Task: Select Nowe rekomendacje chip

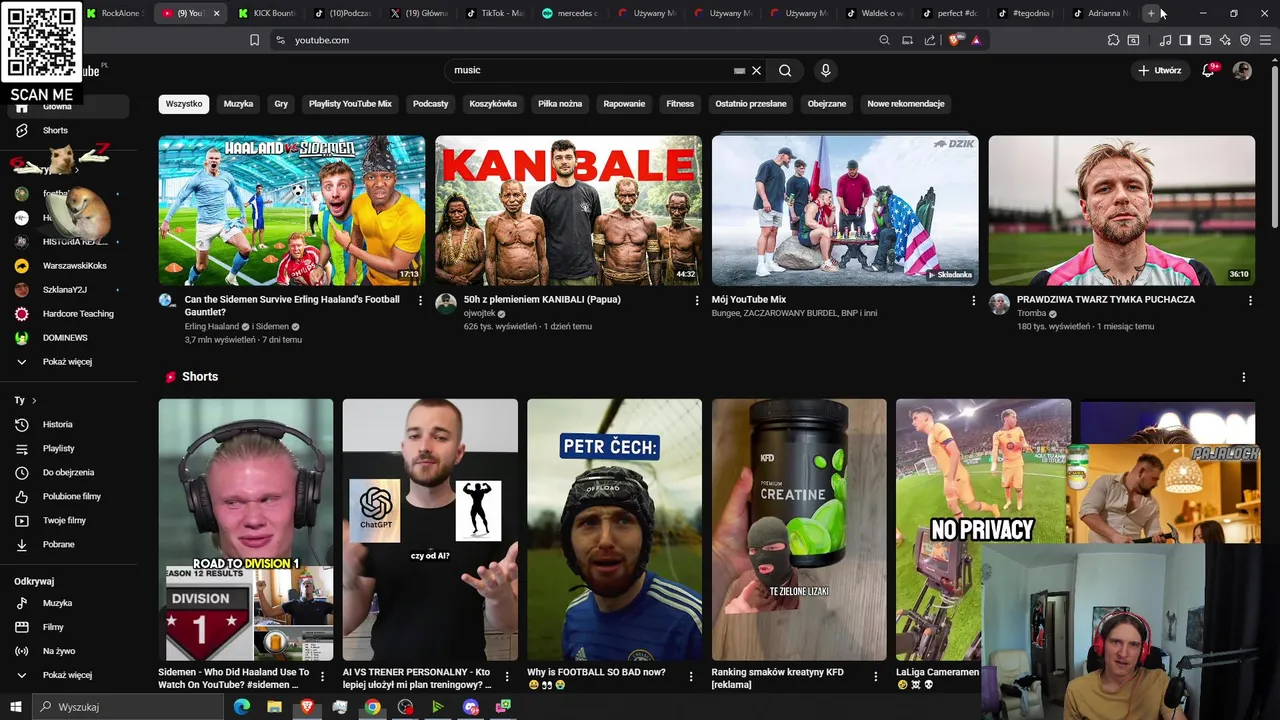Action: 906,104
